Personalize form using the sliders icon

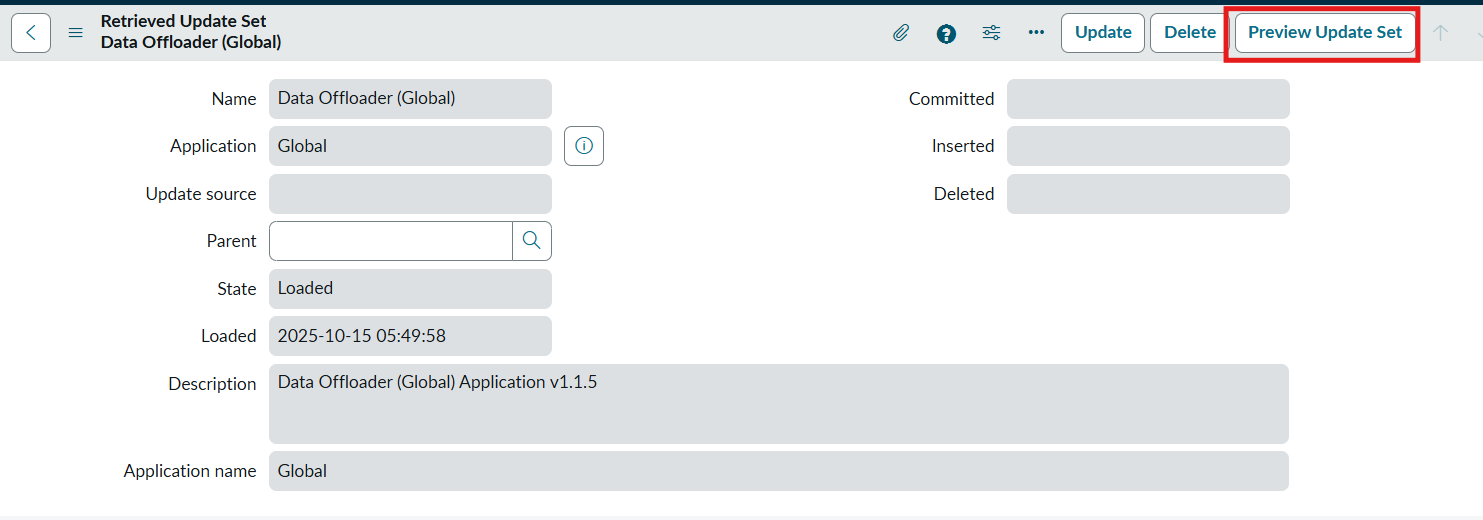coord(991,33)
